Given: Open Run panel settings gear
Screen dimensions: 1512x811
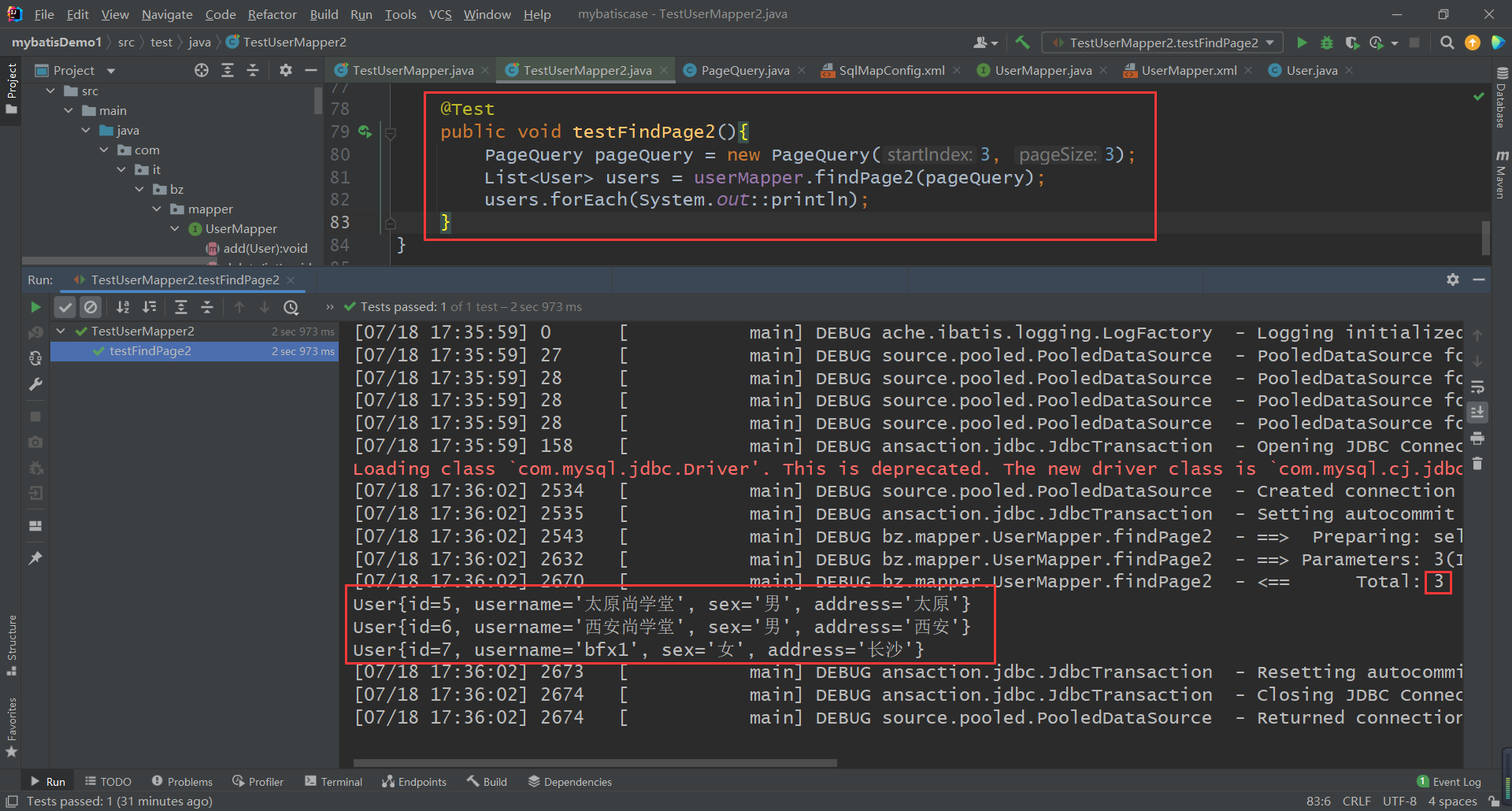Looking at the screenshot, I should (x=1453, y=280).
